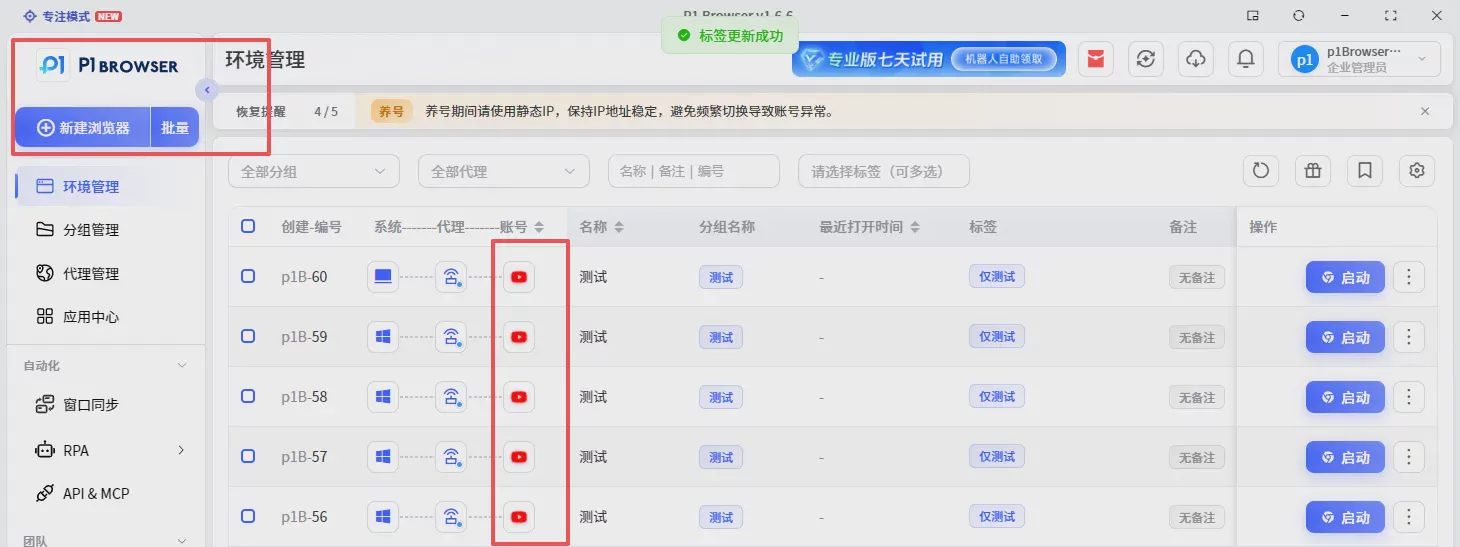Expand the p1Browser account dropdown
Image resolution: width=1460 pixels, height=547 pixels.
1360,60
